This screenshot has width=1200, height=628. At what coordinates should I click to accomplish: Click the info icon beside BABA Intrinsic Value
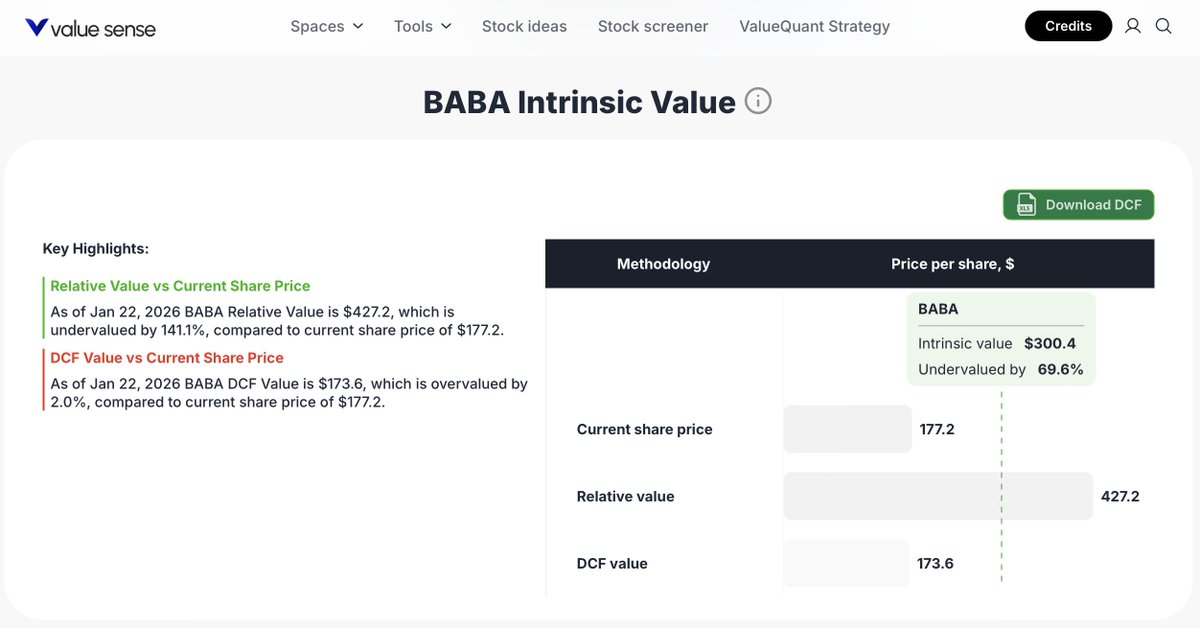(x=757, y=100)
